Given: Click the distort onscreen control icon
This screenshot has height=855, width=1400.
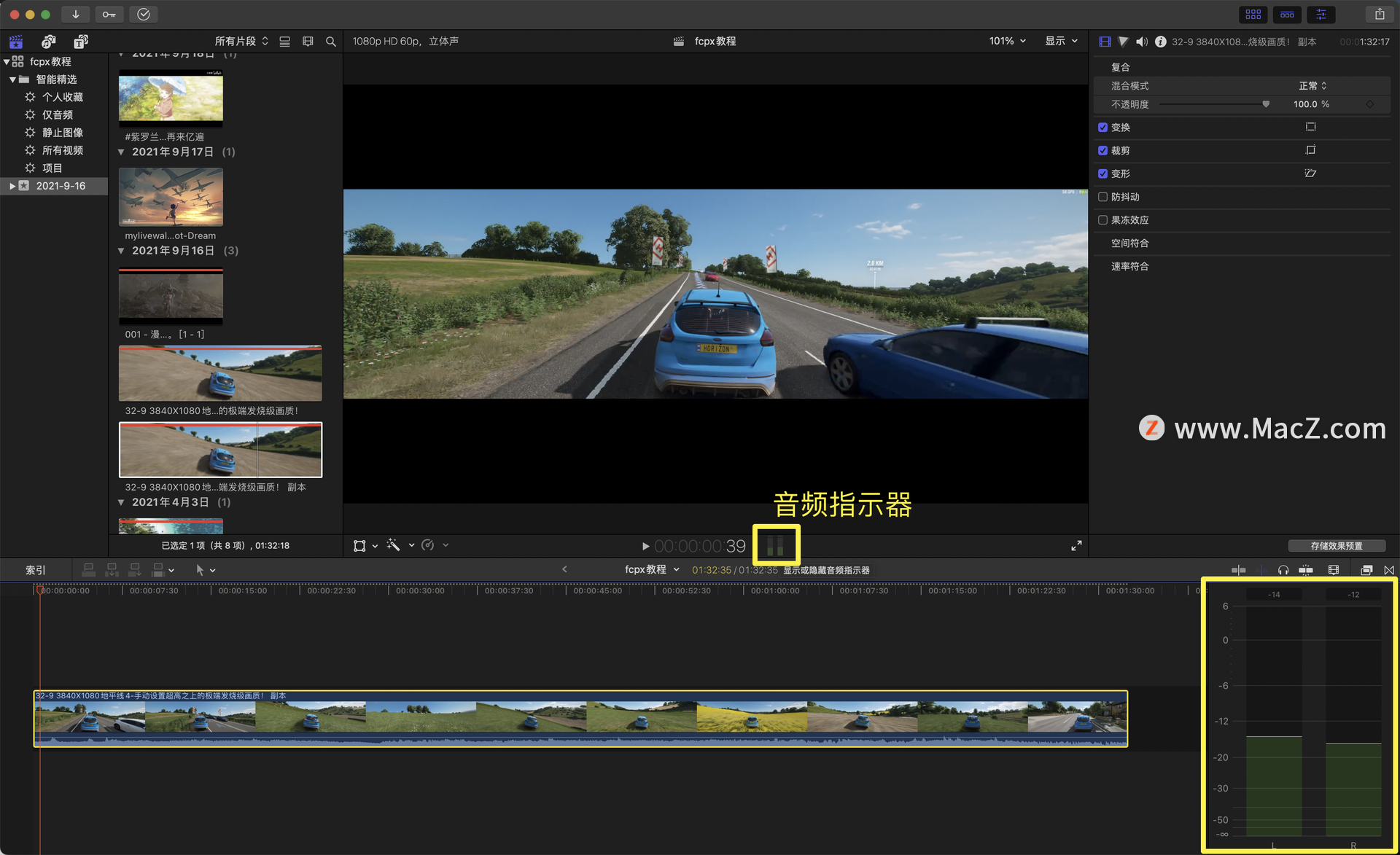Looking at the screenshot, I should [1310, 173].
